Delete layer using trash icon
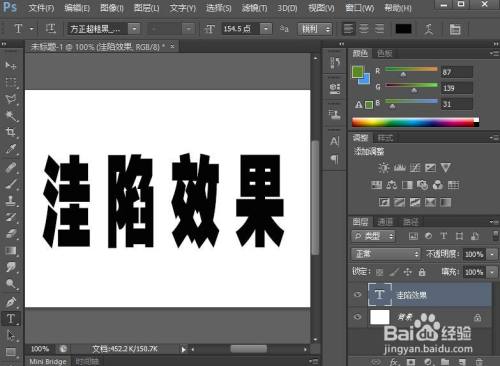 [479, 362]
